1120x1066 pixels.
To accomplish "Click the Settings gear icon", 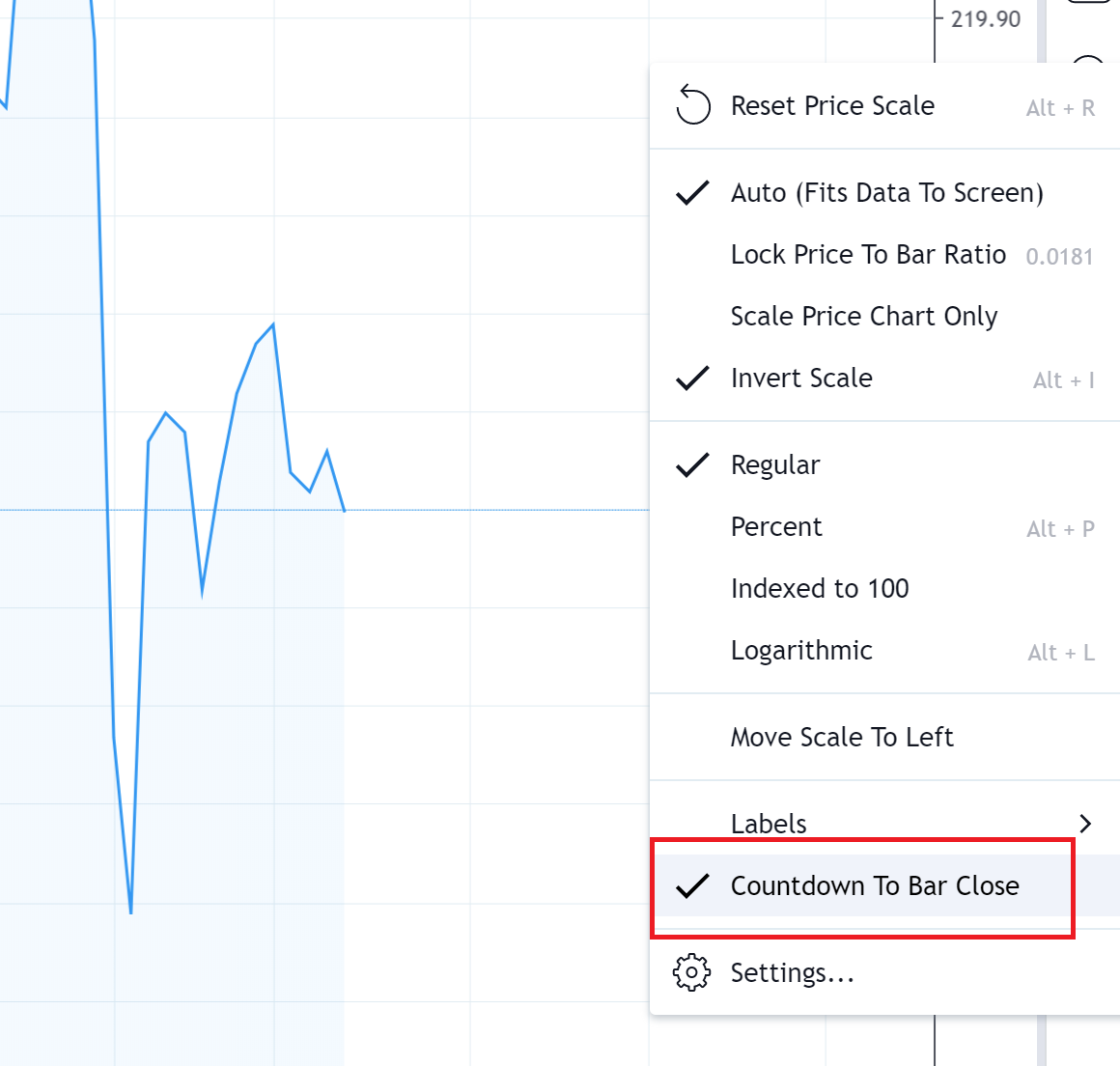I will coord(691,972).
